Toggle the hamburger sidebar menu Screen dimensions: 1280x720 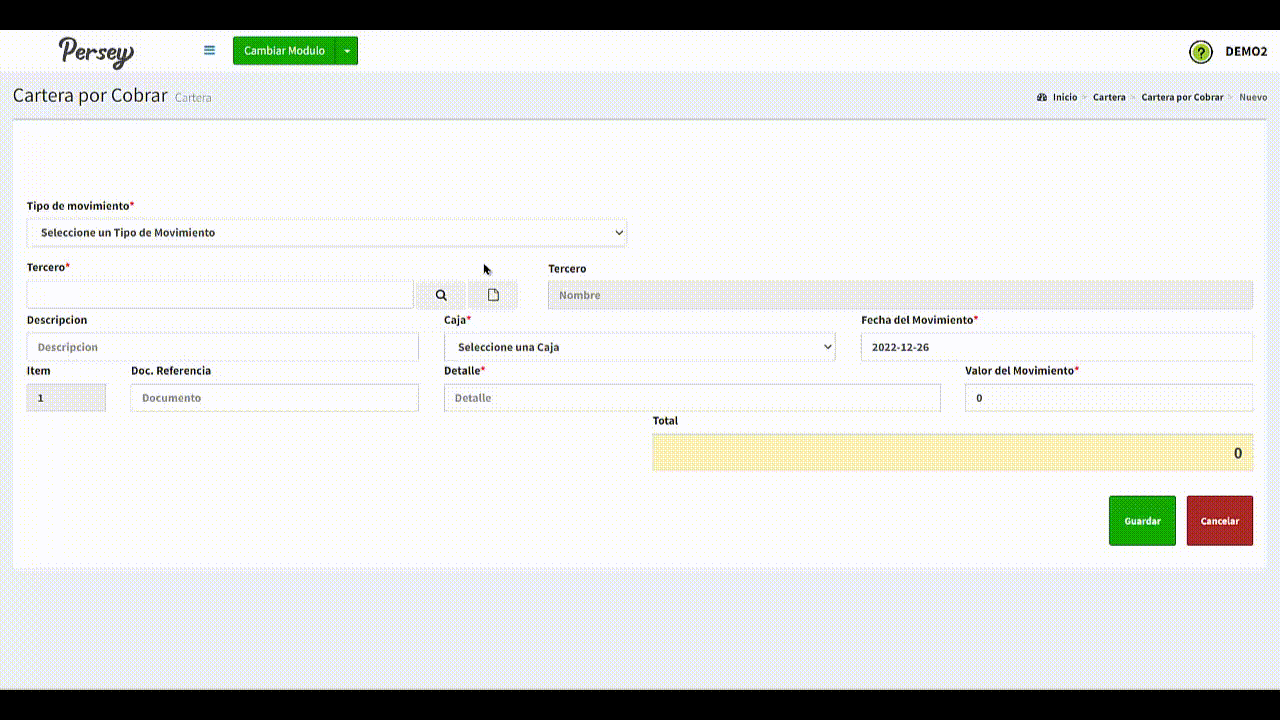coord(209,50)
